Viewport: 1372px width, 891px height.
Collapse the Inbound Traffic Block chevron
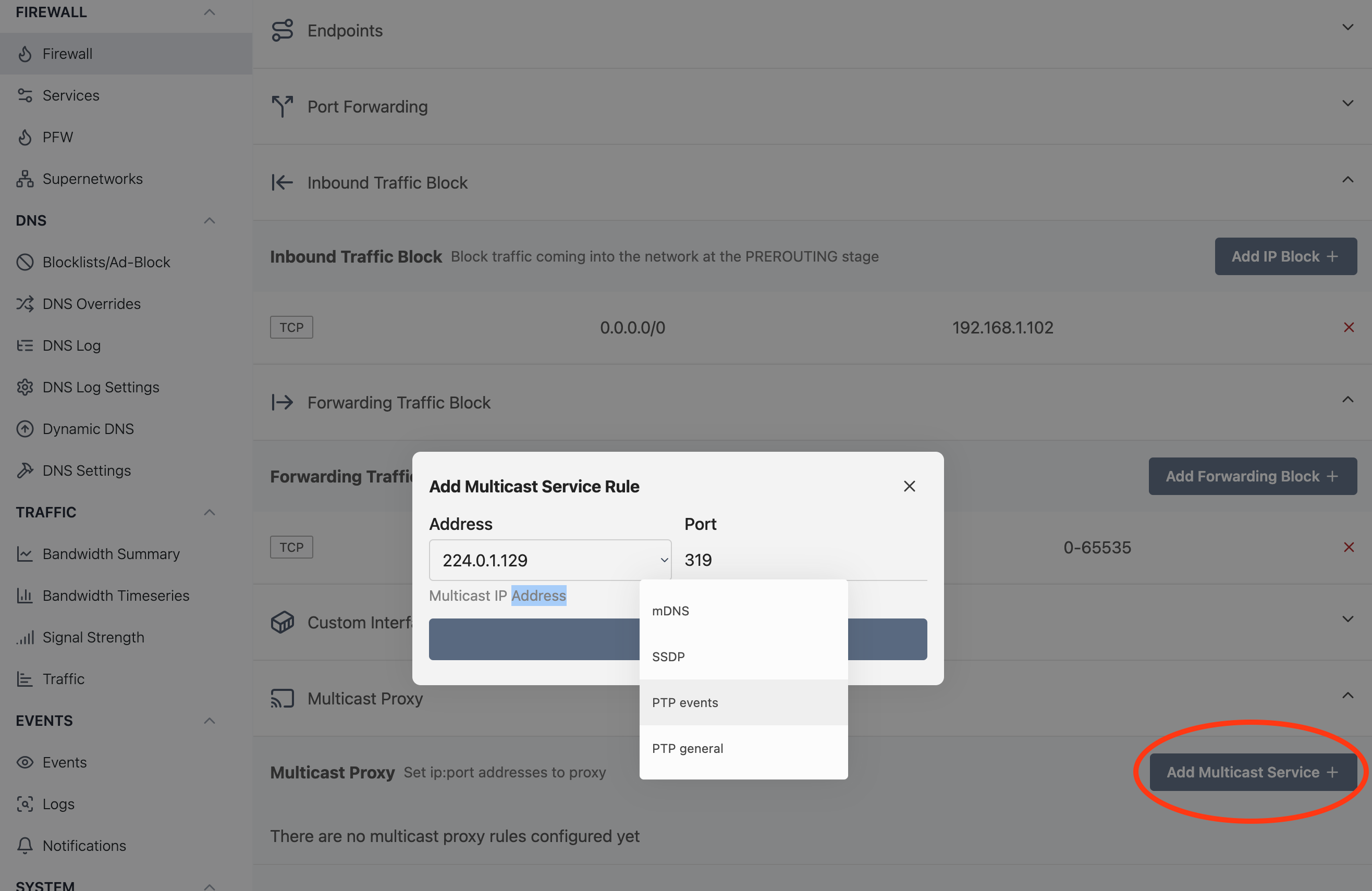[1347, 180]
